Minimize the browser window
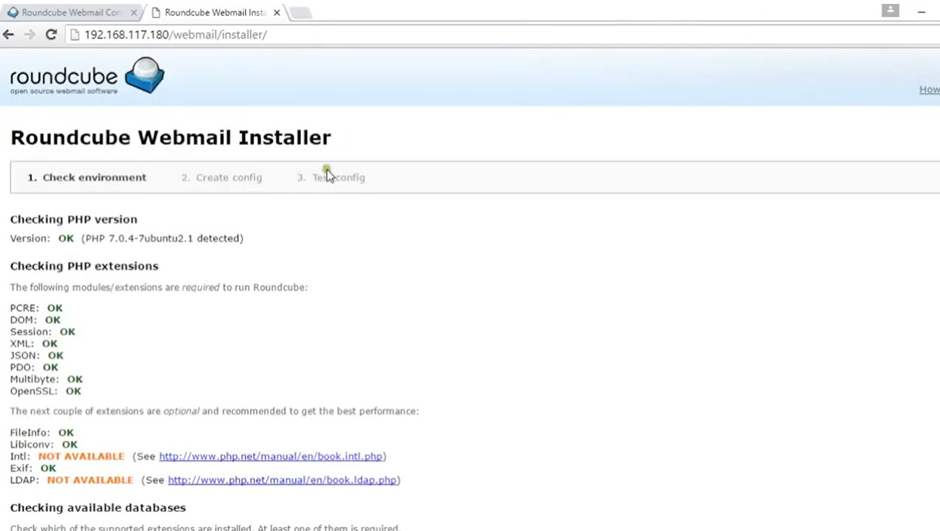 click(921, 11)
